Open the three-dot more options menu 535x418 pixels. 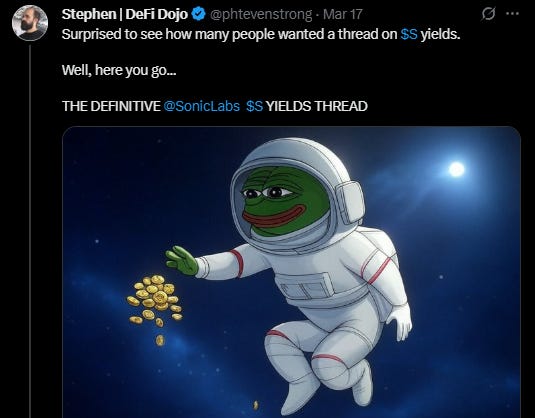click(x=512, y=14)
